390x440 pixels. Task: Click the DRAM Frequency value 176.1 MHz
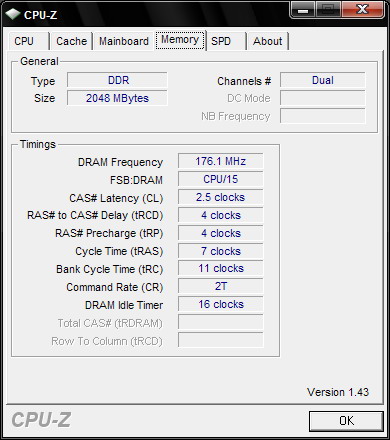pos(221,161)
